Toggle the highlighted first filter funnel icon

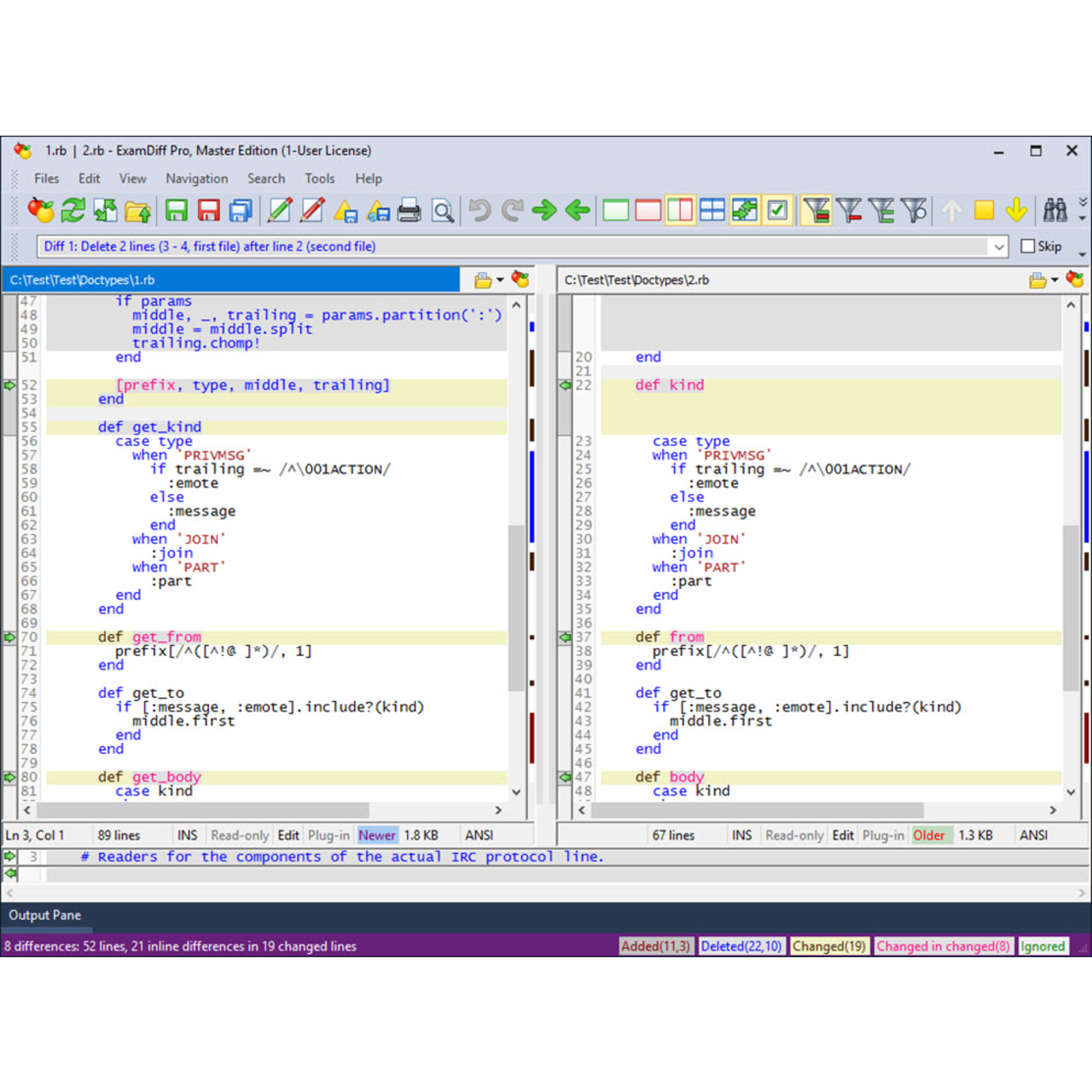(816, 210)
